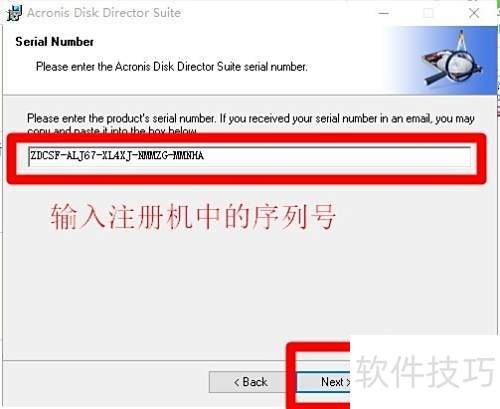Viewport: 500px width, 409px height.
Task: Click the compass divider atop the banner image
Action: point(462,41)
